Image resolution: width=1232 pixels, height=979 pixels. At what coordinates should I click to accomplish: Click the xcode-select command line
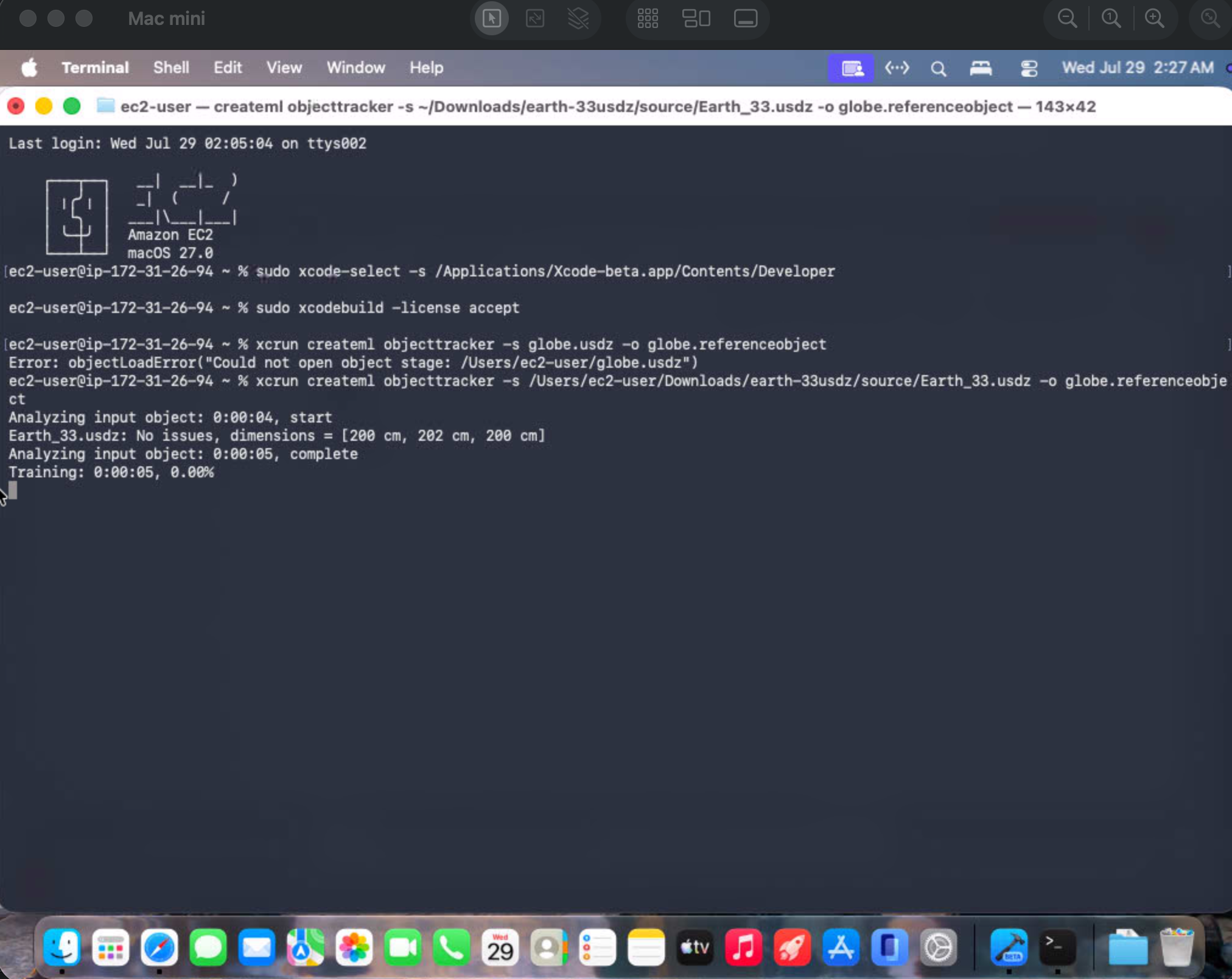click(x=545, y=271)
